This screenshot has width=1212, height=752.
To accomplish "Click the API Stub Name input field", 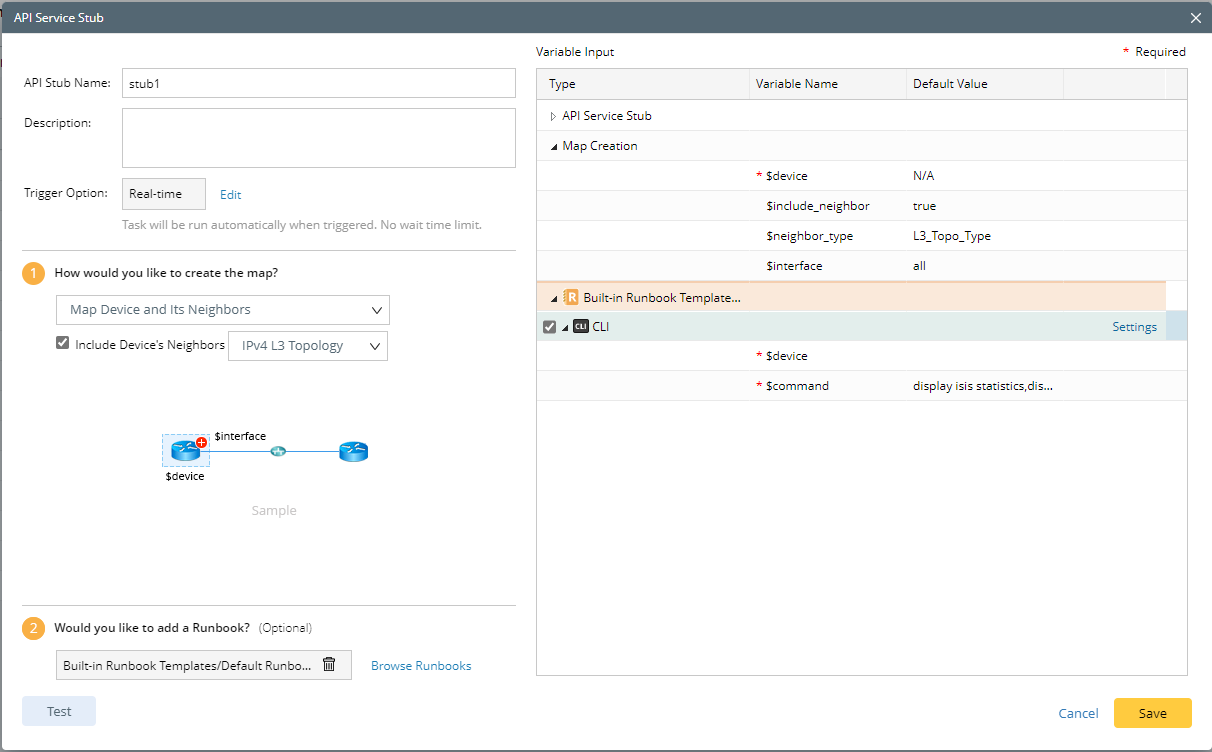I will pos(318,84).
